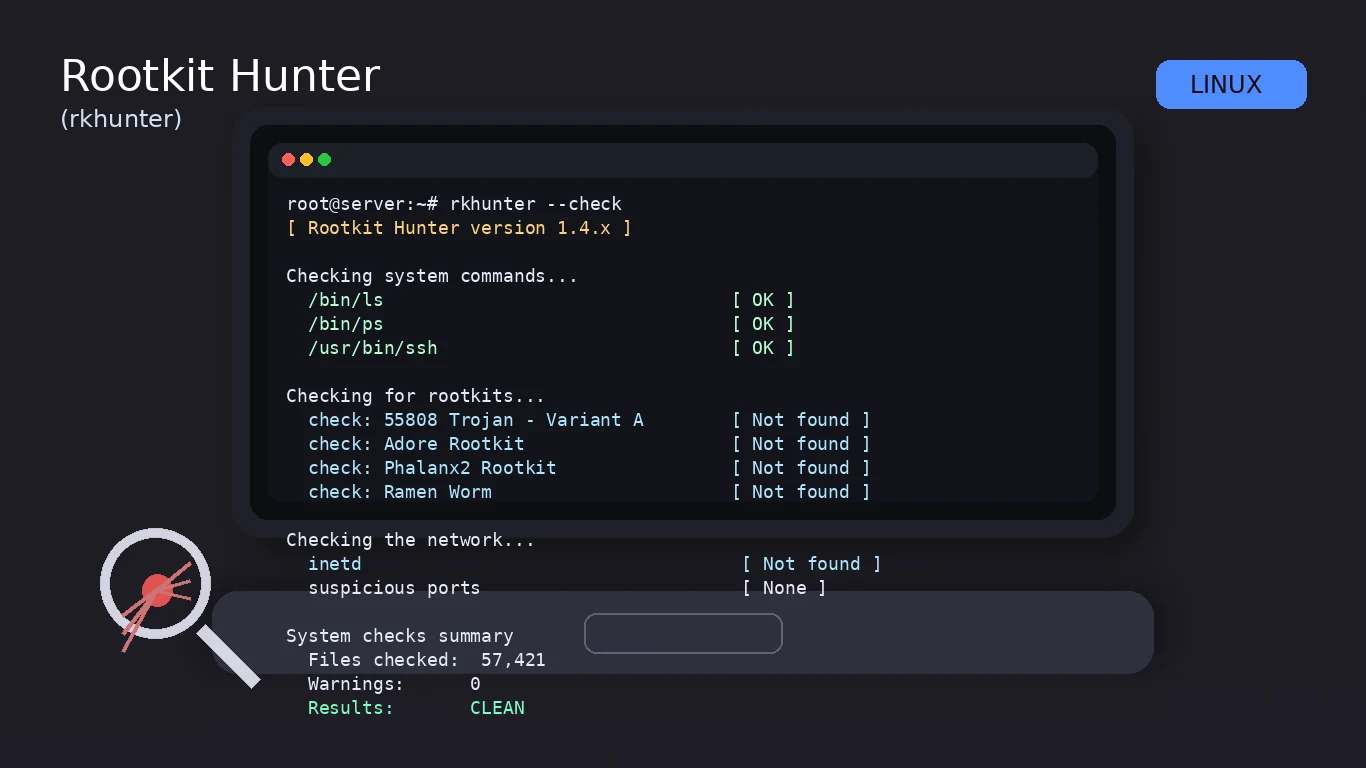The height and width of the screenshot is (768, 1366).
Task: Click the '57,421' files count
Action: pos(513,660)
